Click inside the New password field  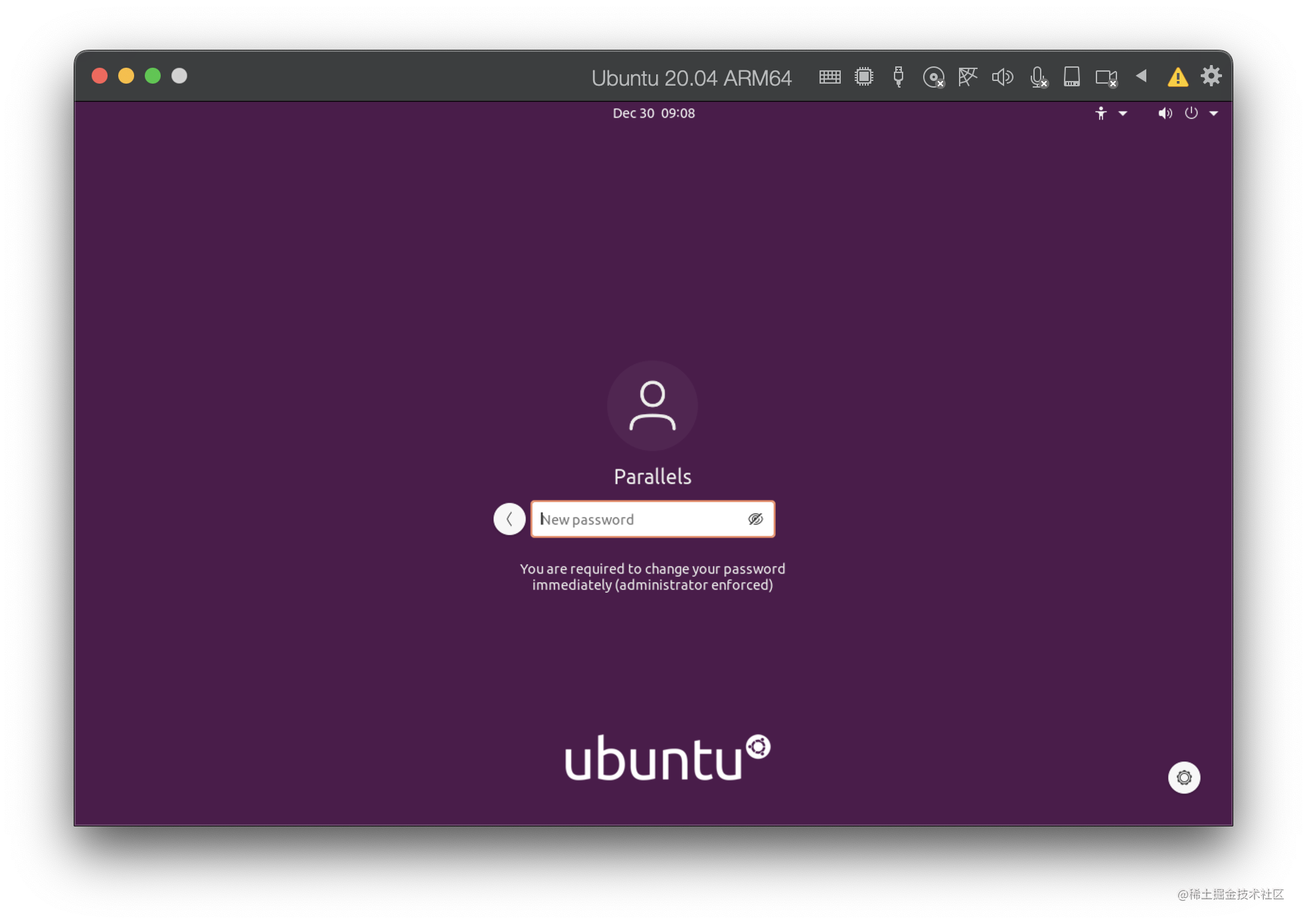click(x=638, y=519)
